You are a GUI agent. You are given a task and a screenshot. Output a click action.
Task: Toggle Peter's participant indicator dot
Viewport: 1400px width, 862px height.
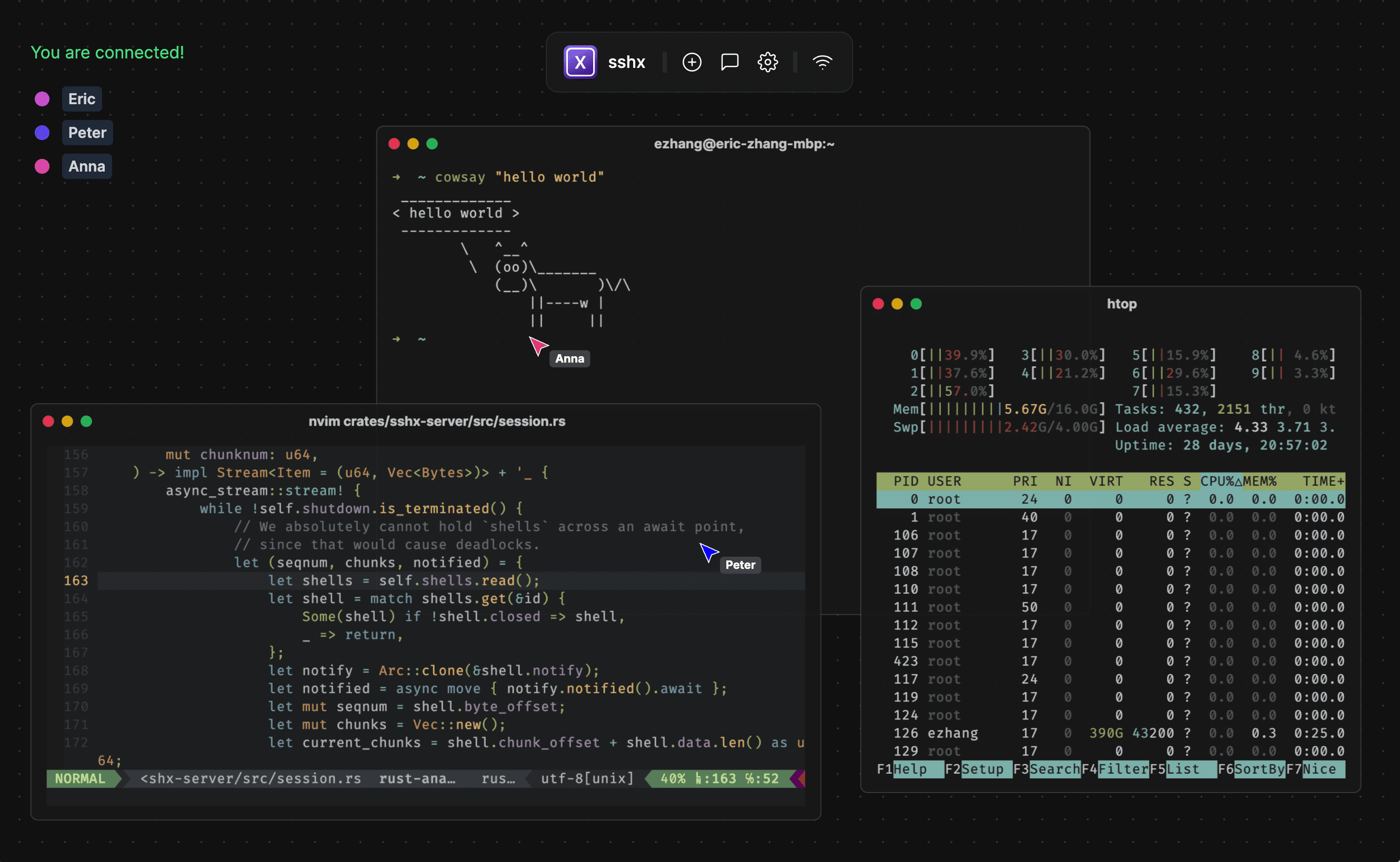42,131
